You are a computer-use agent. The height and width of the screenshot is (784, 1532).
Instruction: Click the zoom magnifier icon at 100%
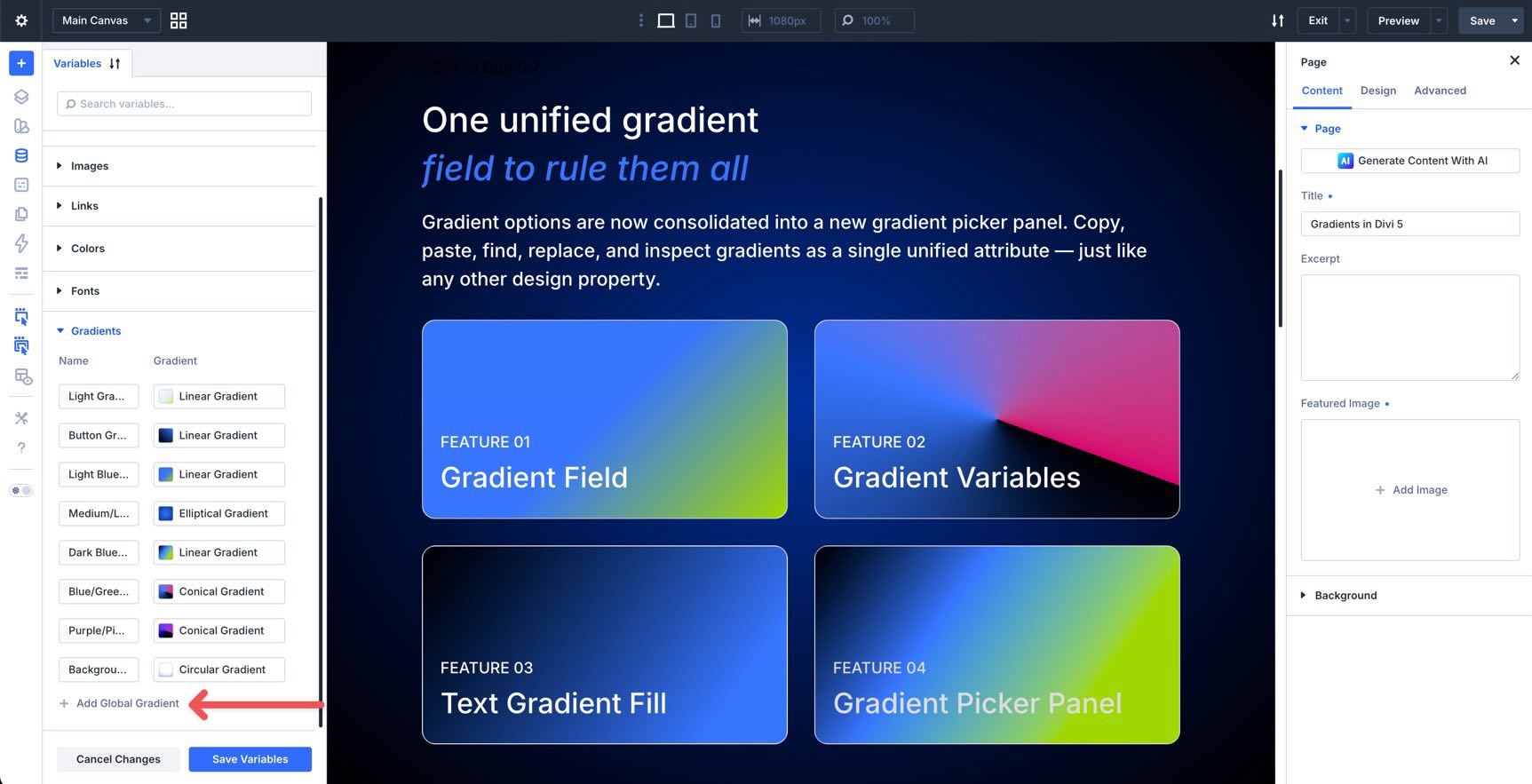click(848, 20)
